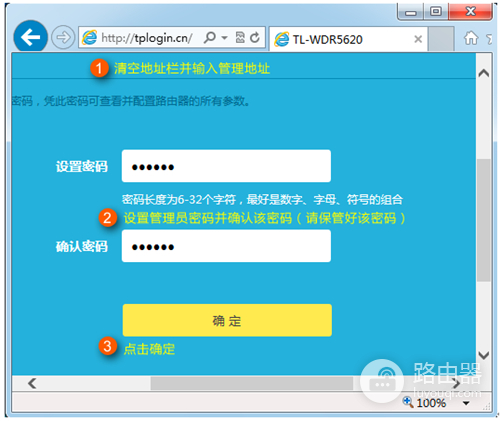
Task: Click the 确认密码 confirm password field
Action: point(226,246)
